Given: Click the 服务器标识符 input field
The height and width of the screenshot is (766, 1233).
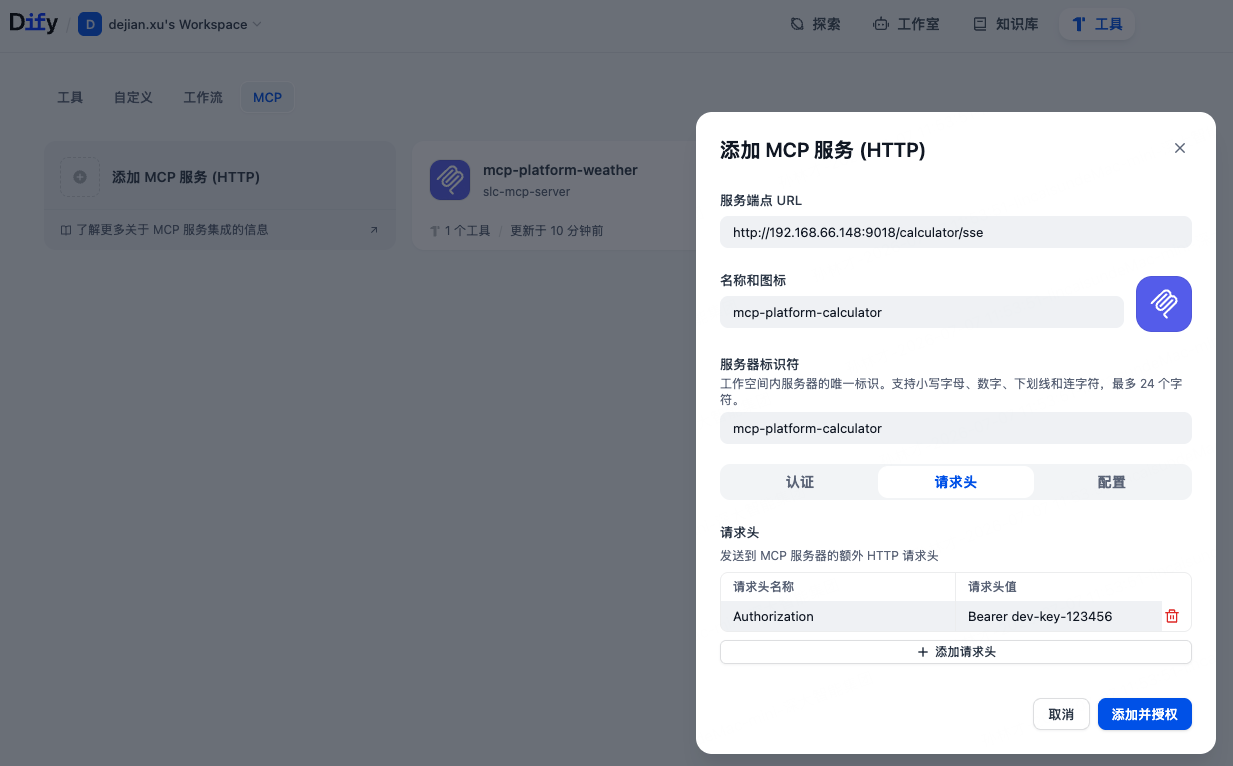Looking at the screenshot, I should [956, 428].
